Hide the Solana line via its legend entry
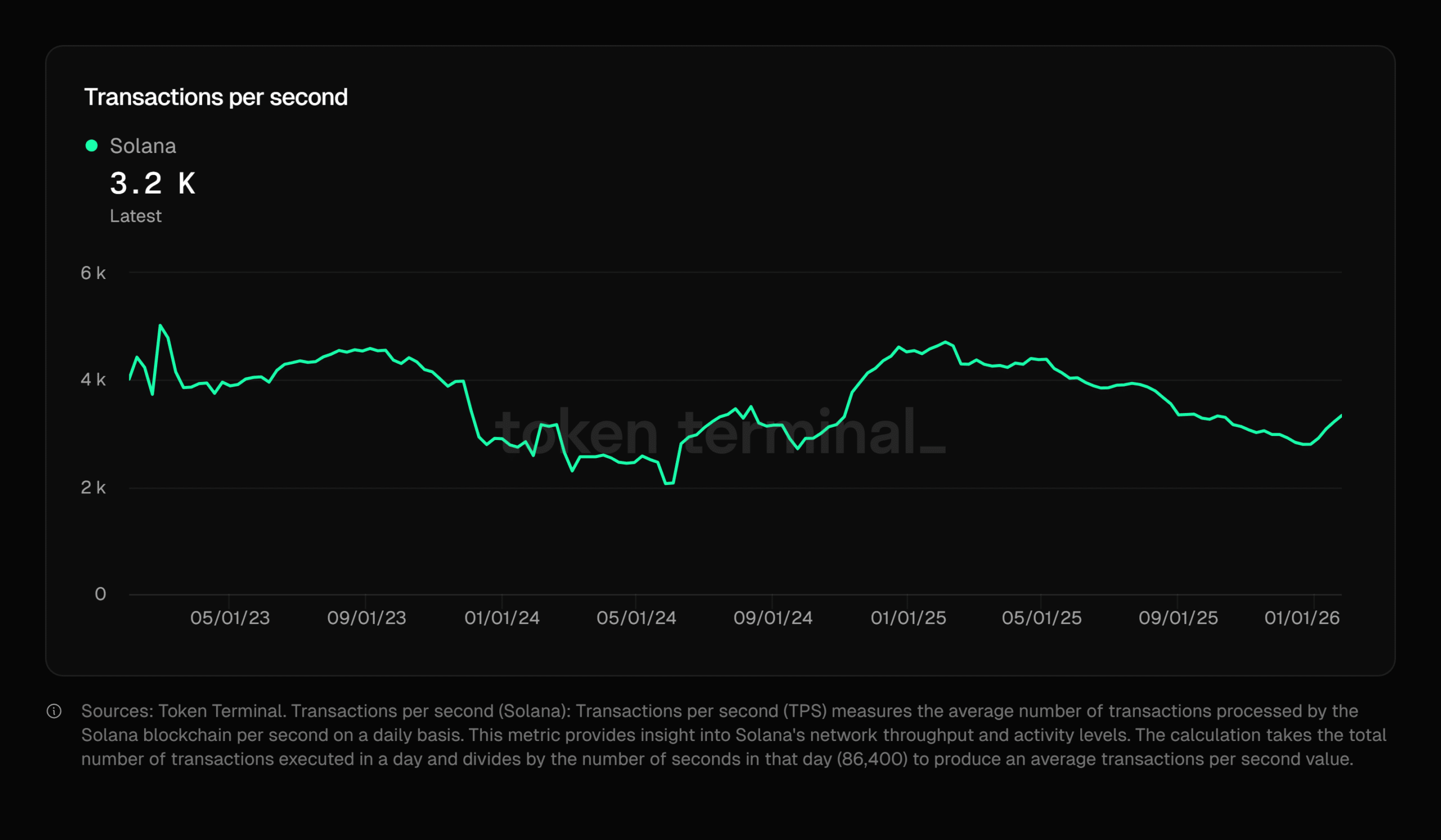This screenshot has width=1441, height=840. 143,146
